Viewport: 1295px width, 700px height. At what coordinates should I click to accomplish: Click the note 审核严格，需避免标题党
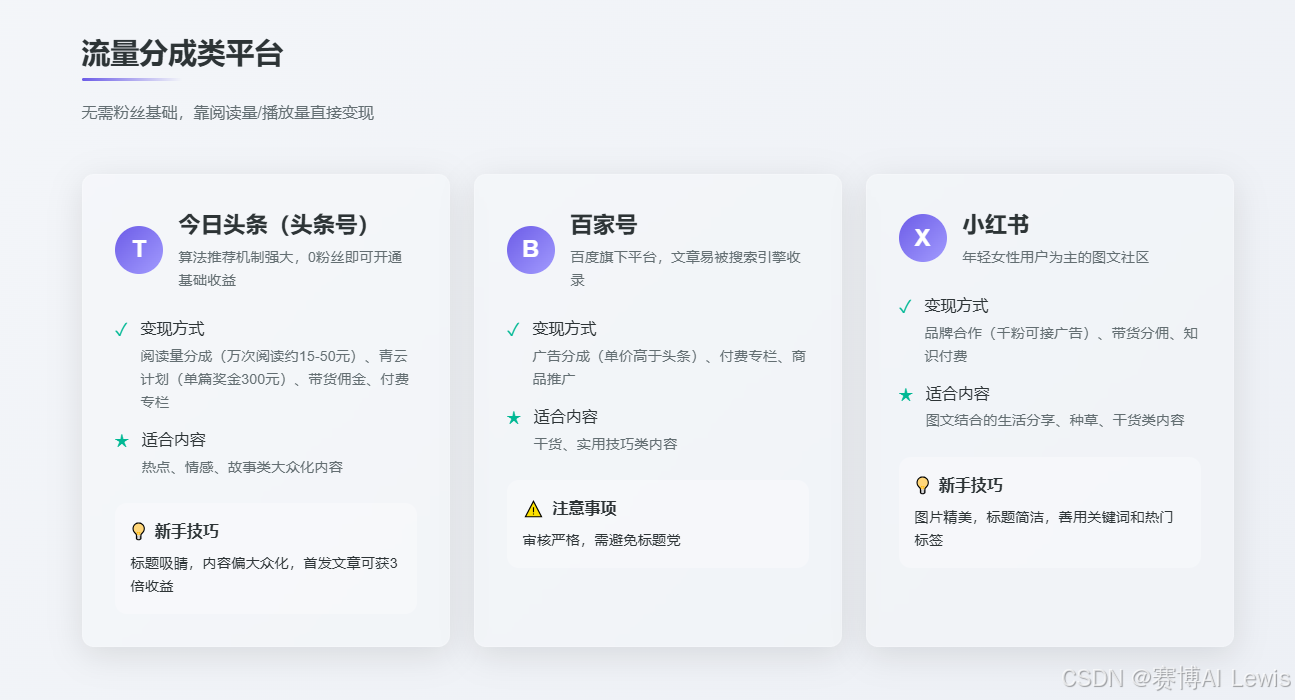602,540
